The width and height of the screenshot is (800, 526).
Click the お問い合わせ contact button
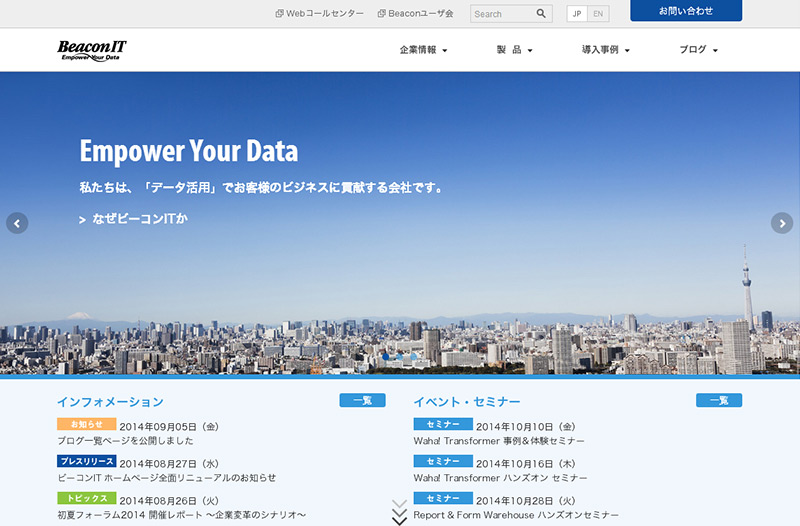(686, 11)
